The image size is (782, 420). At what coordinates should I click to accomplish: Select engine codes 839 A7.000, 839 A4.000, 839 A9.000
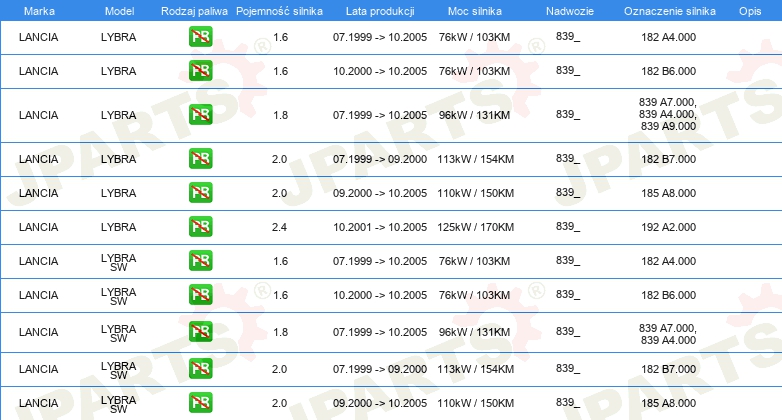[x=668, y=114]
